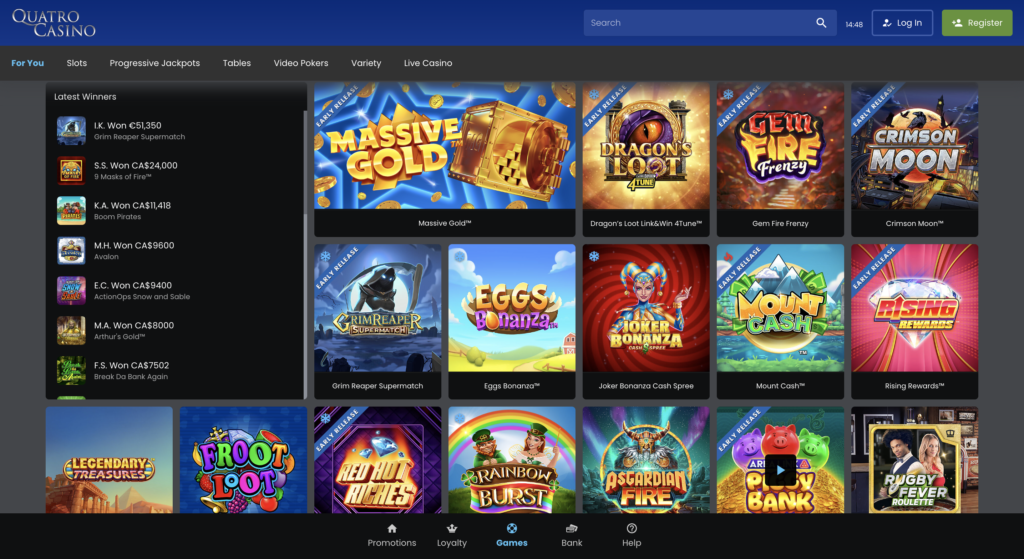Select the Video Pokers tab
The height and width of the screenshot is (559, 1024).
click(301, 63)
